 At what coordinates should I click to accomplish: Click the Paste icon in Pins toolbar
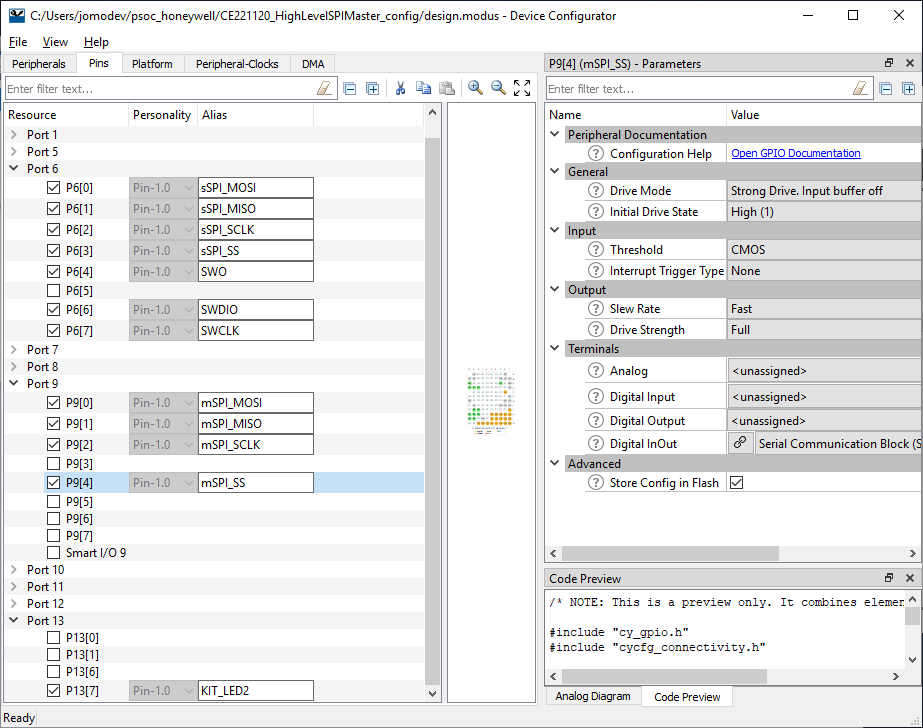point(447,88)
